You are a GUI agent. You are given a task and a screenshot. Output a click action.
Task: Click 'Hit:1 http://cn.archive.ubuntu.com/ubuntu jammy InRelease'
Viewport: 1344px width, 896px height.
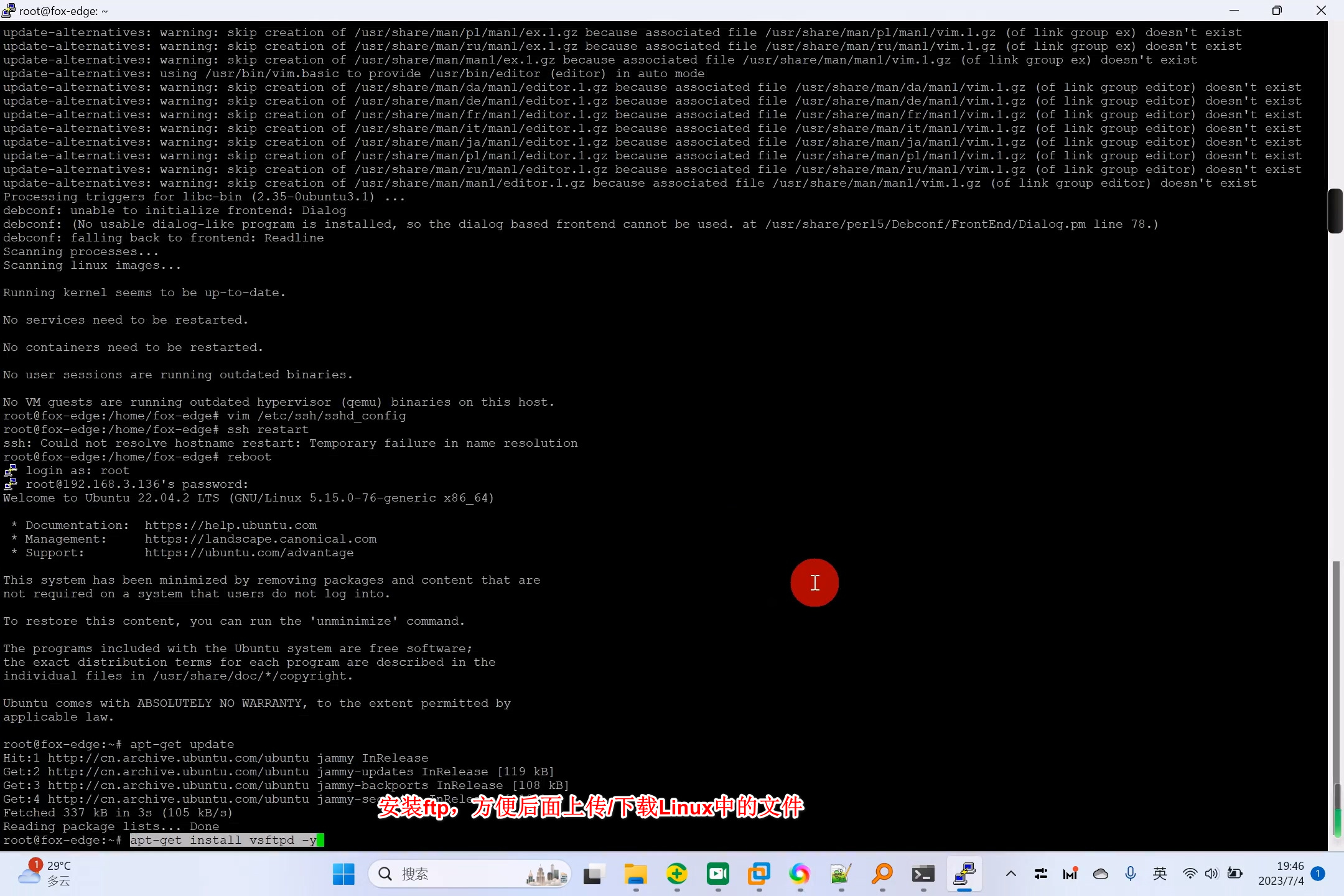coord(215,758)
